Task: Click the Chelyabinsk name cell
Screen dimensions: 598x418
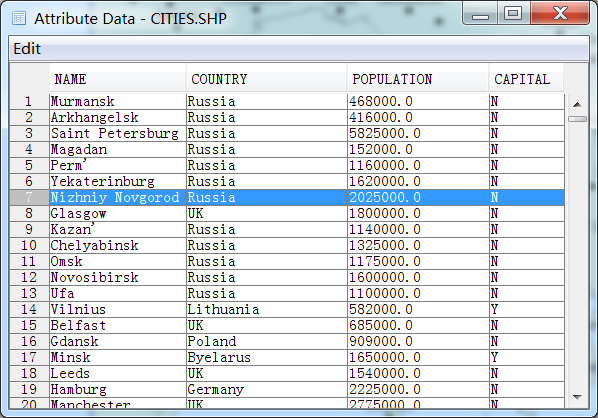Action: (x=118, y=246)
